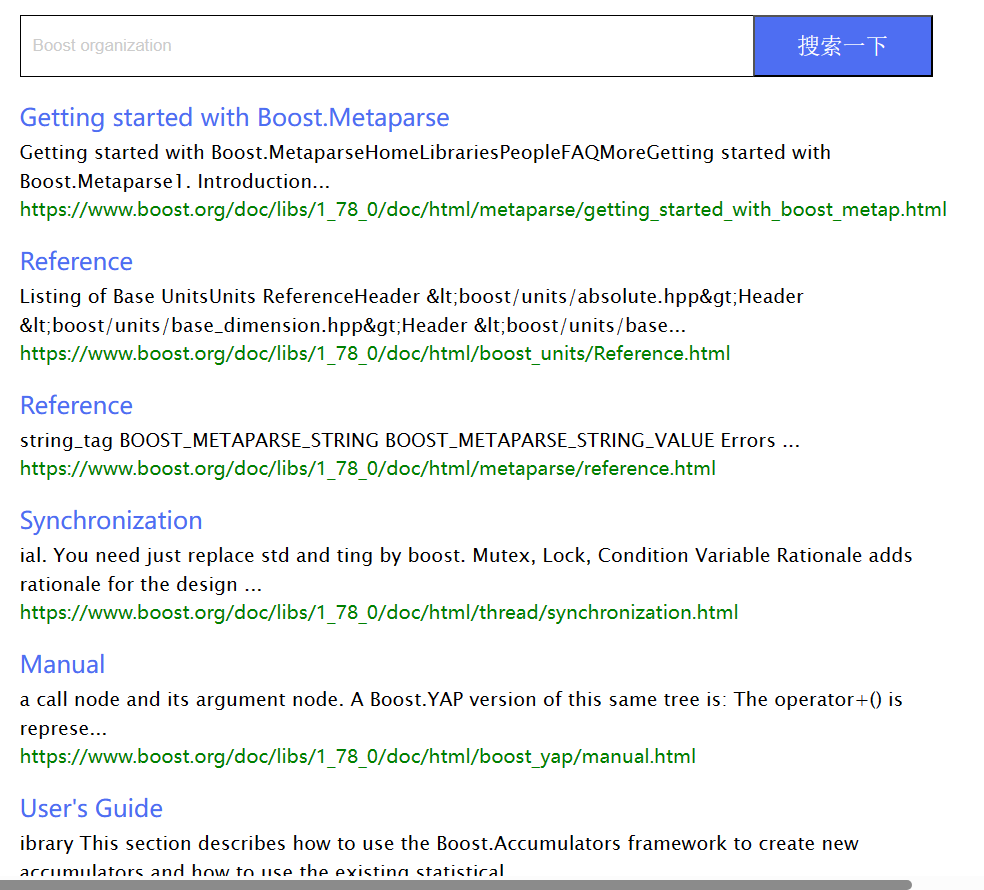Open the thread/synchronization.html URL
Screen dimensions: 984x890
(379, 612)
